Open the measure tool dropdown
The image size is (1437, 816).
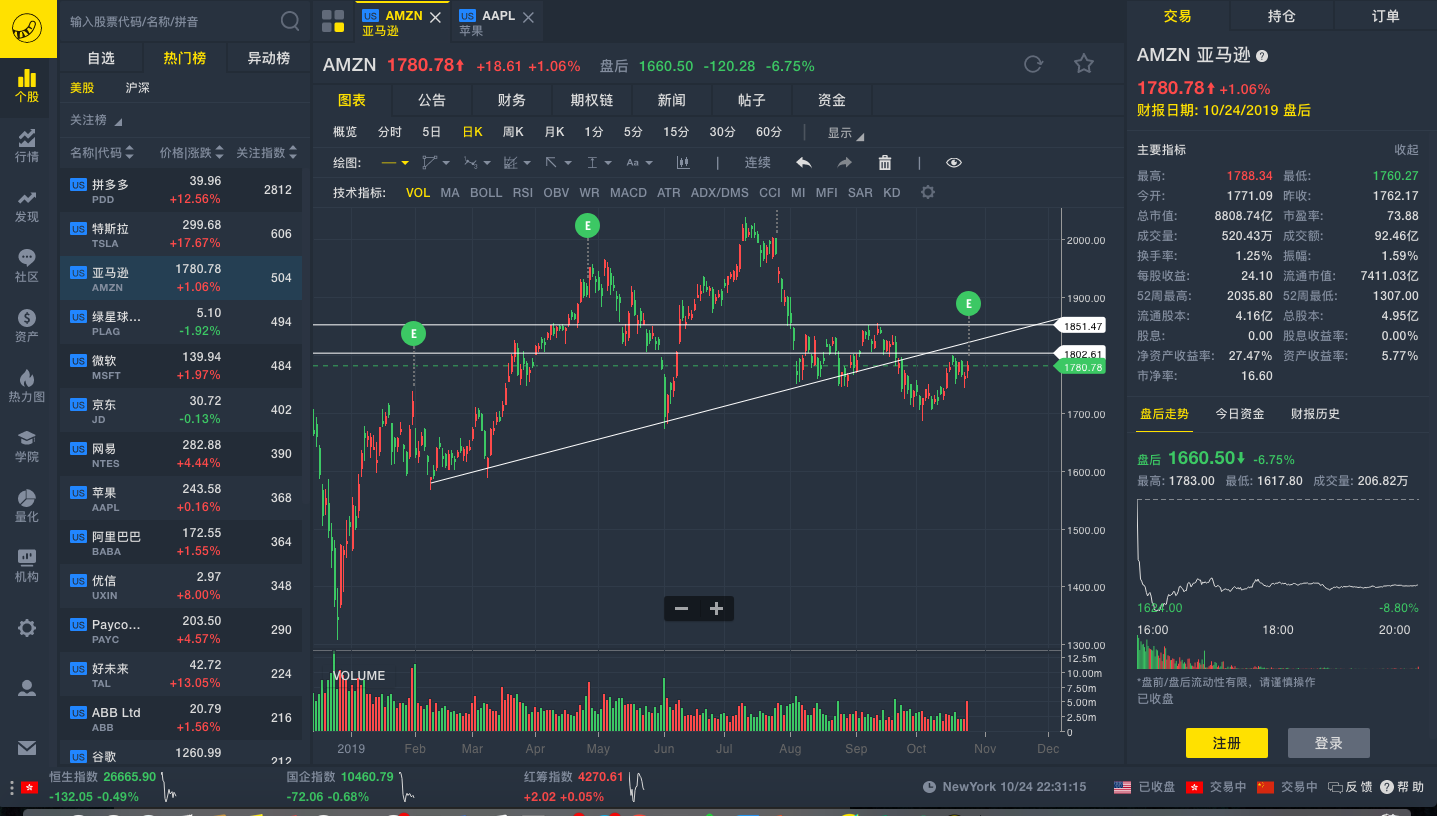coord(599,162)
